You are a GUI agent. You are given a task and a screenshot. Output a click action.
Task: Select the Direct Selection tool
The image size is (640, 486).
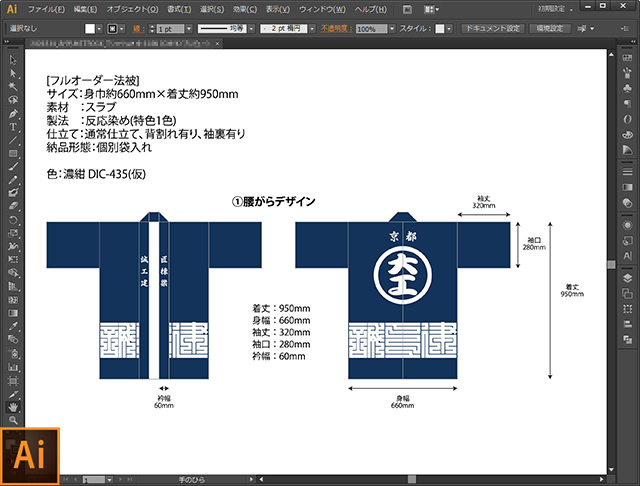(13, 73)
